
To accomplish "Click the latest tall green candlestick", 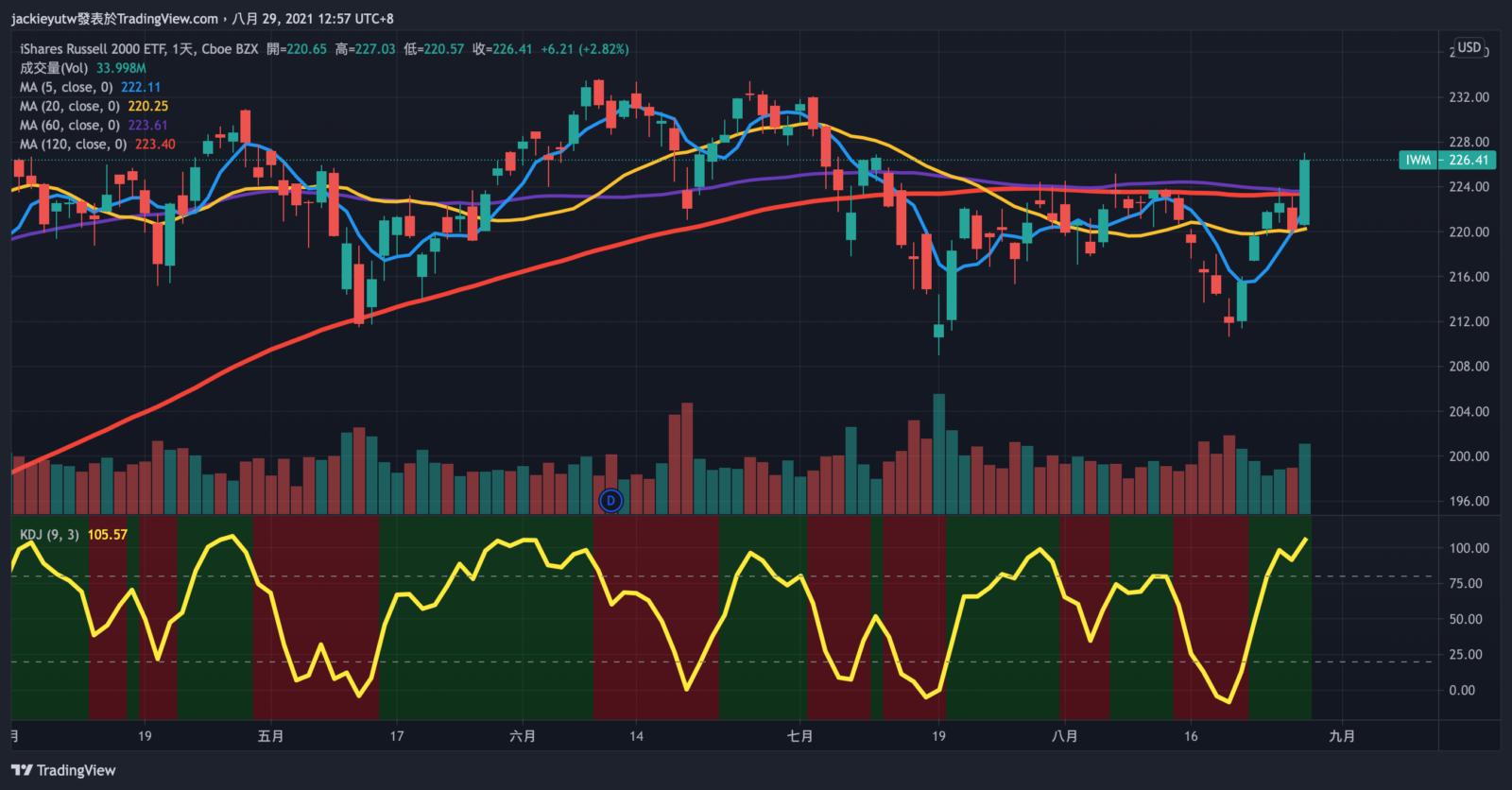I will pyautogui.click(x=1305, y=192).
